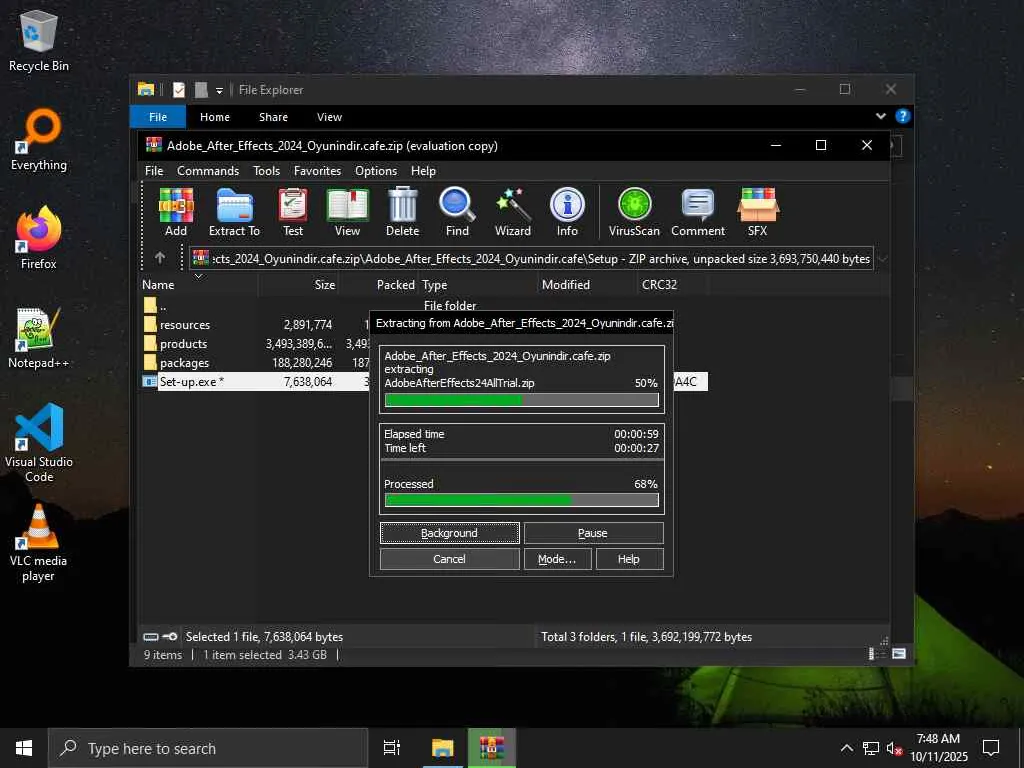
Task: Click the View toolbar icon in WinRAR
Action: pyautogui.click(x=347, y=212)
